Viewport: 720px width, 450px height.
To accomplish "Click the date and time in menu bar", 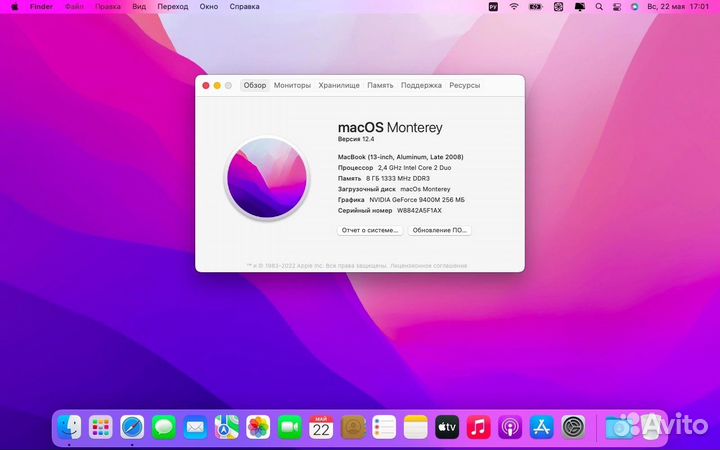I will (x=678, y=6).
